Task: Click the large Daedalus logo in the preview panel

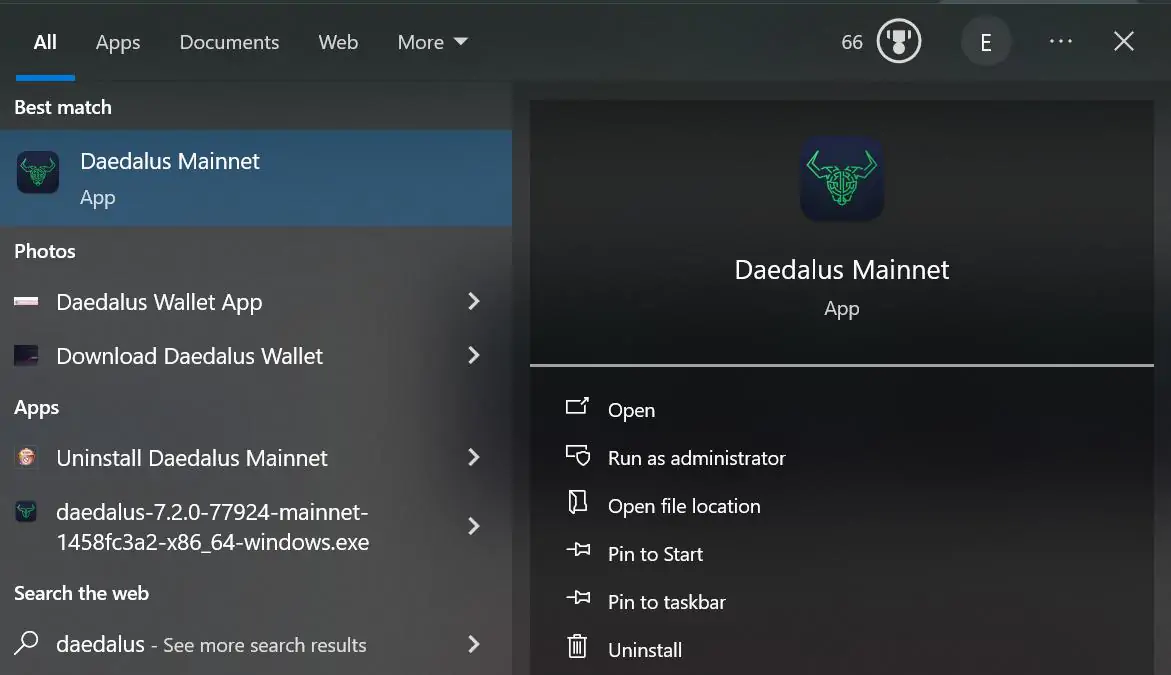Action: pyautogui.click(x=841, y=180)
